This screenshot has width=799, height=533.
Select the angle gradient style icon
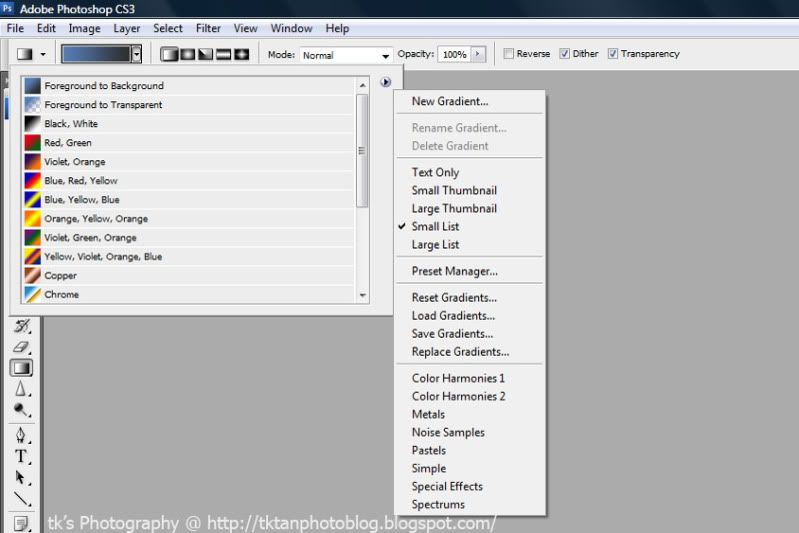(x=205, y=54)
